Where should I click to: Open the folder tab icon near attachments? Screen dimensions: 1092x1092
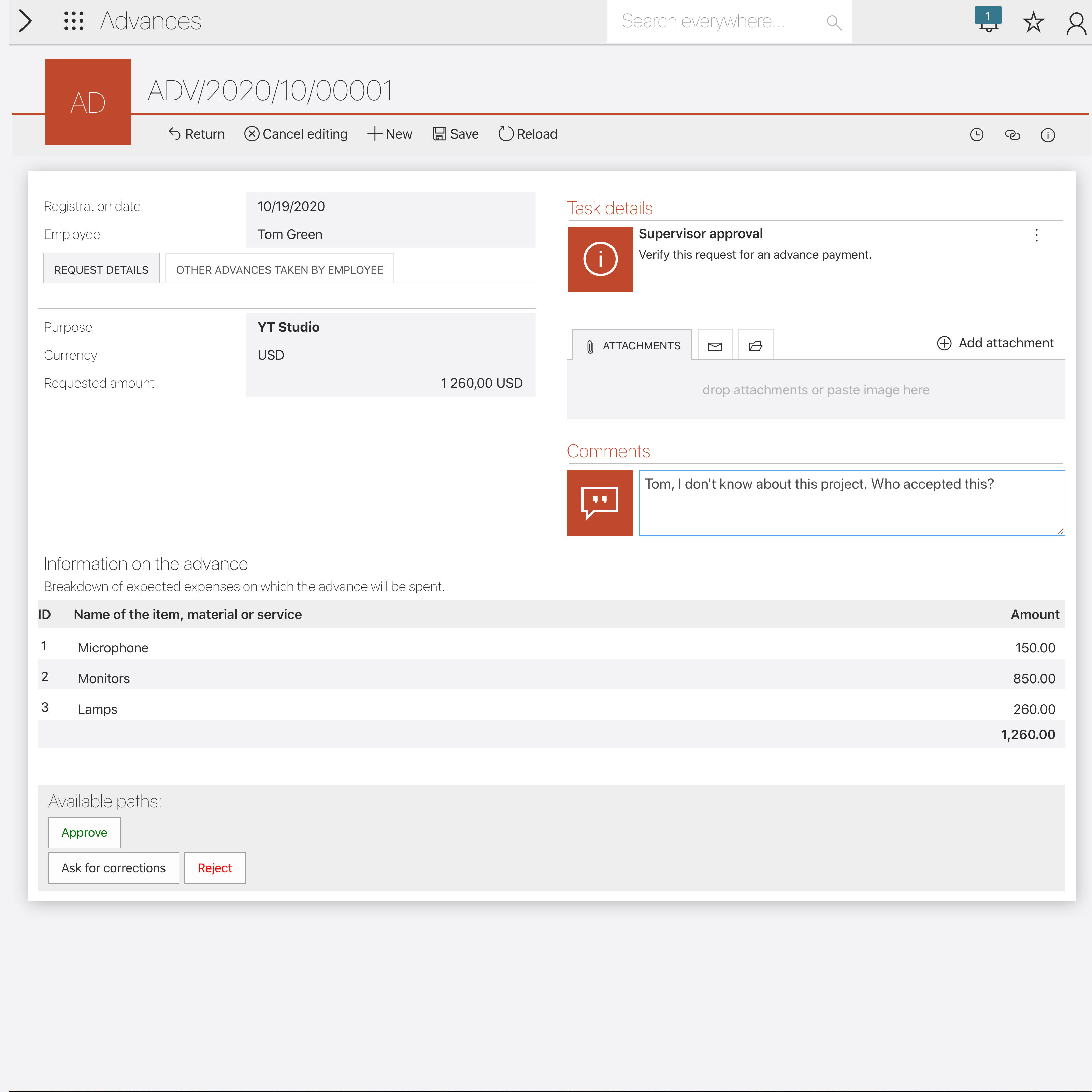coord(755,345)
